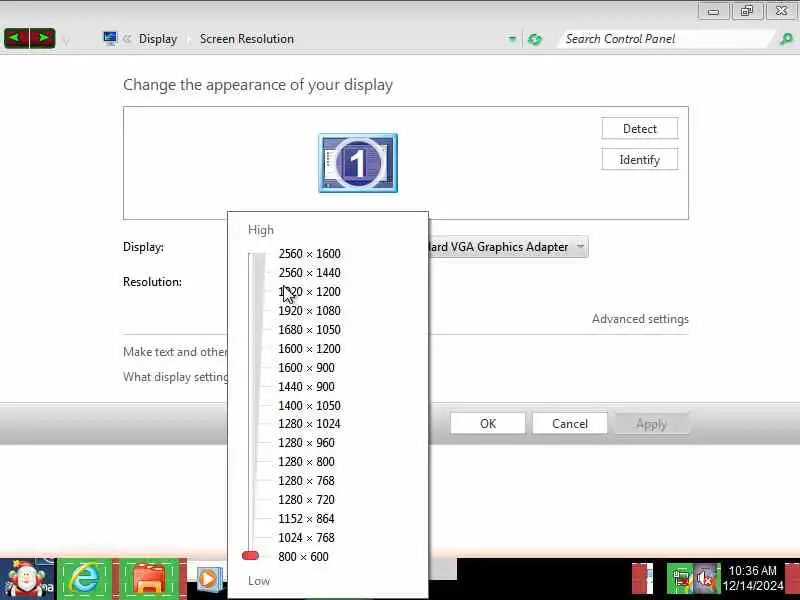Select the monitor 1 display thumbnail
Screen dimensions: 800x600
[358, 163]
